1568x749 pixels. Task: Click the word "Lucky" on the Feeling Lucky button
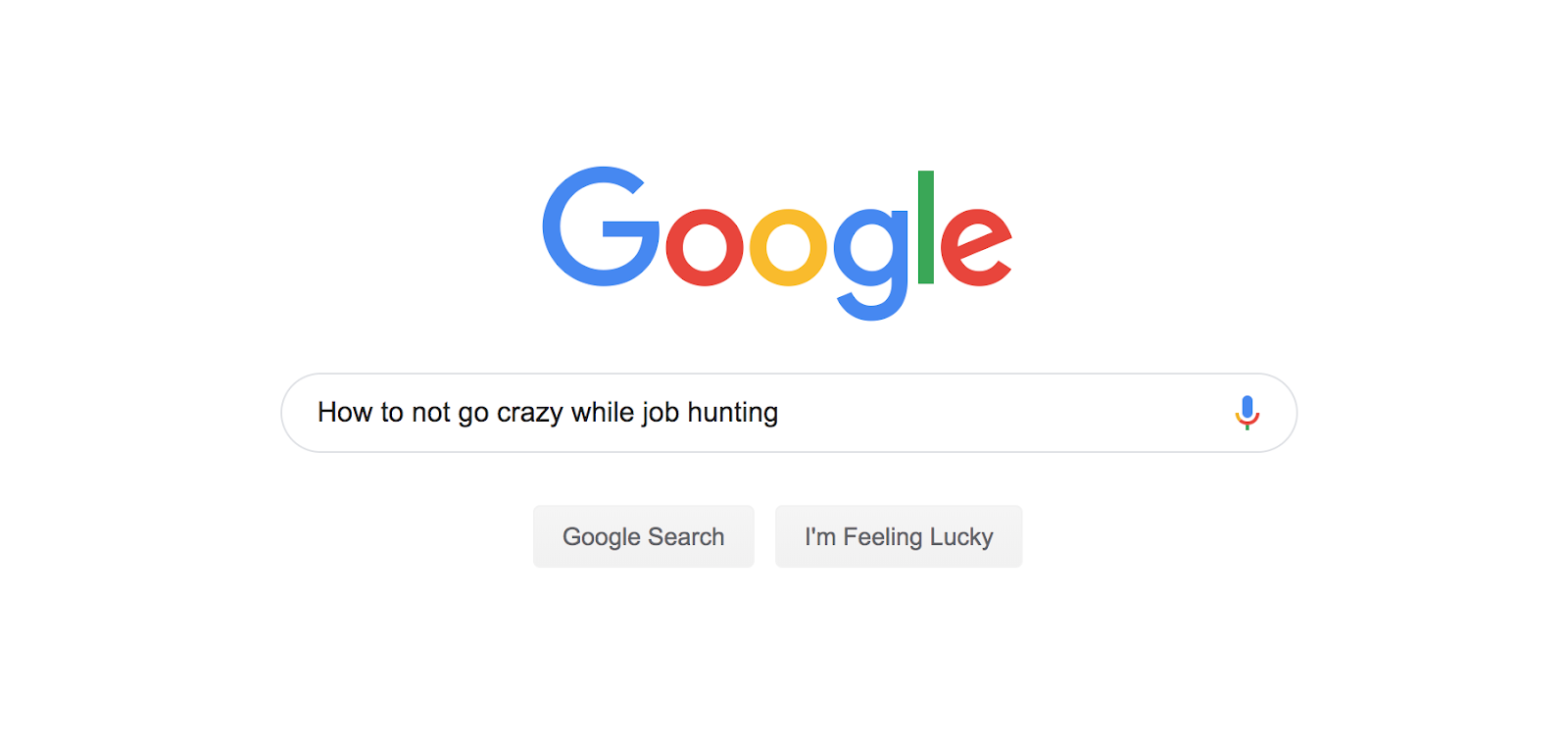[x=961, y=537]
